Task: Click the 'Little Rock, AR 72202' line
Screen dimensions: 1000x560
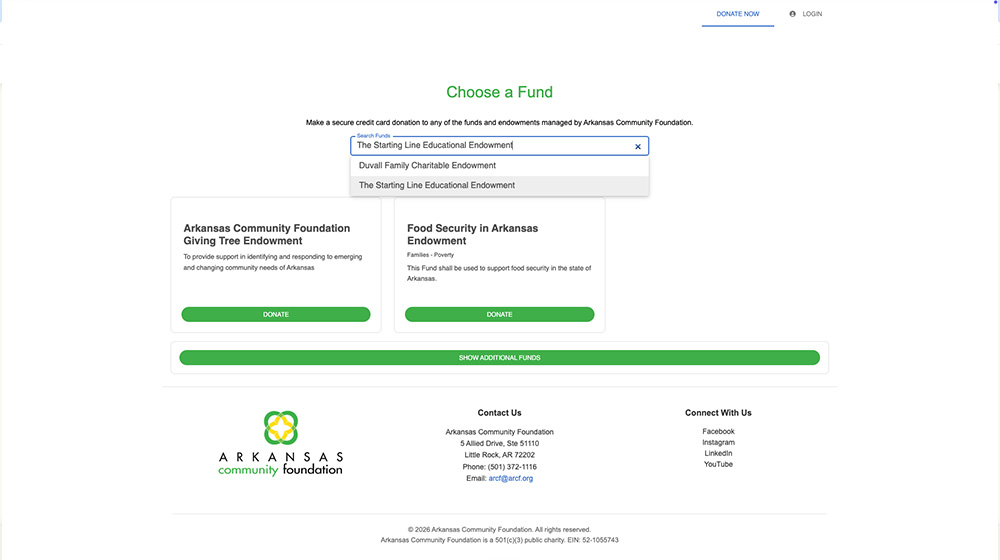Action: coord(499,455)
